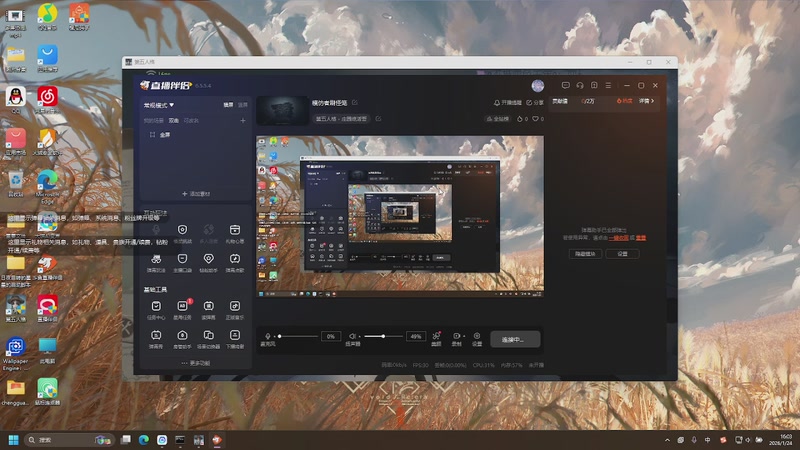Click the live preview canvas

click(400, 216)
